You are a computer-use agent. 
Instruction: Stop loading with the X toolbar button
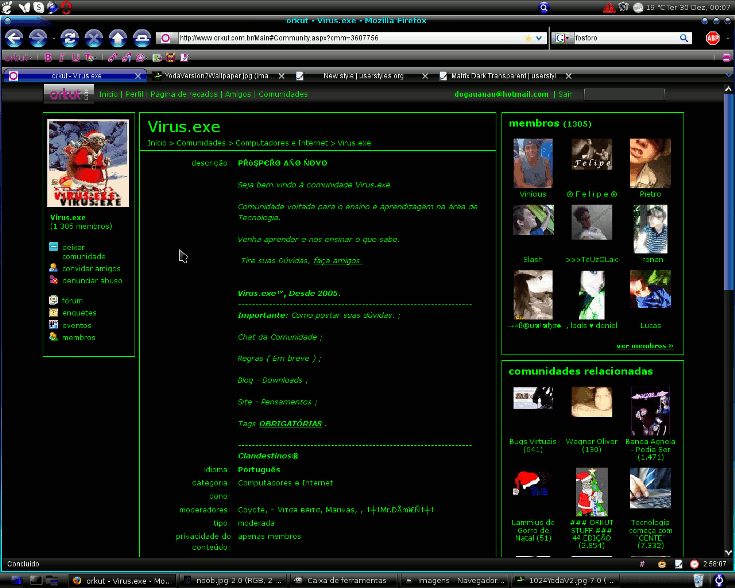pyautogui.click(x=94, y=38)
